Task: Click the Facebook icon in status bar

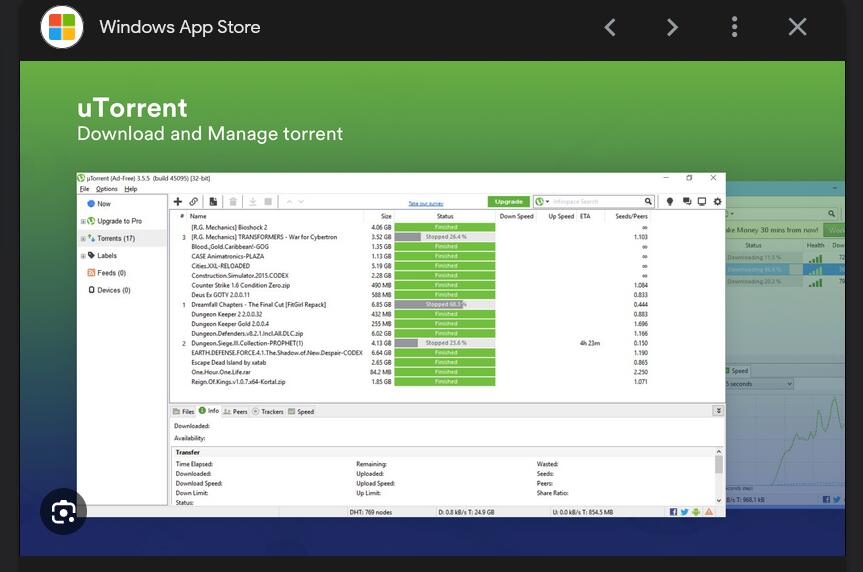Action: tap(673, 512)
